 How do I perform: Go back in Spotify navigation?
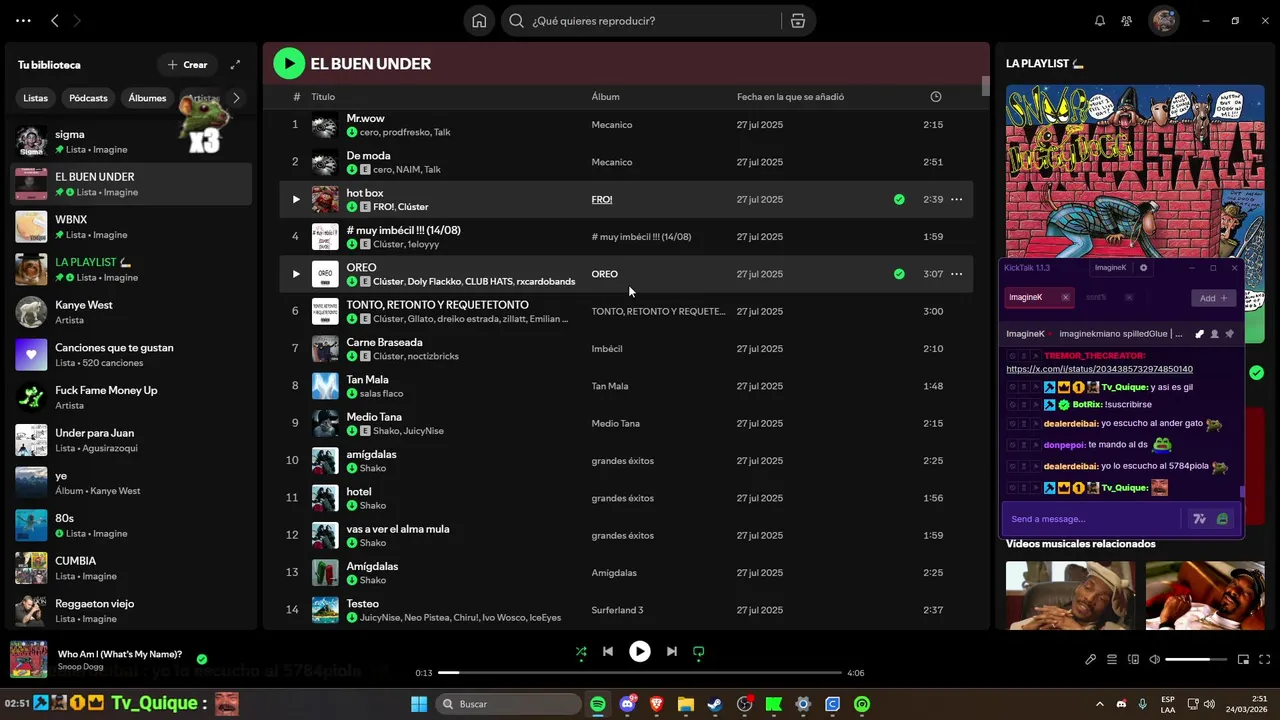point(55,21)
